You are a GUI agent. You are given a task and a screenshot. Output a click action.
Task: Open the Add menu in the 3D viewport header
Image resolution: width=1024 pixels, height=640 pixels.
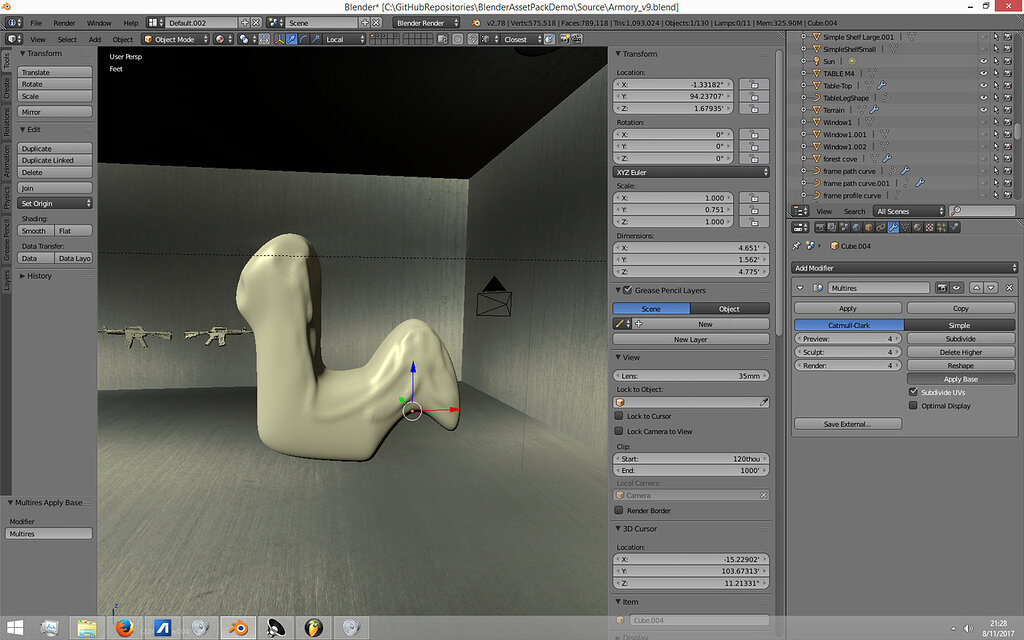pyautogui.click(x=95, y=39)
